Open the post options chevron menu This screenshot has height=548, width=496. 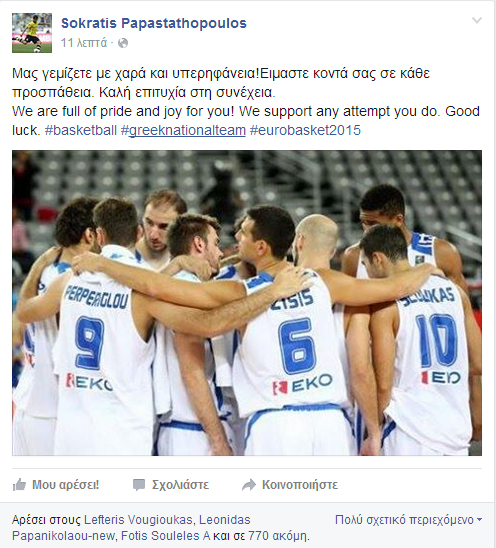(477, 21)
